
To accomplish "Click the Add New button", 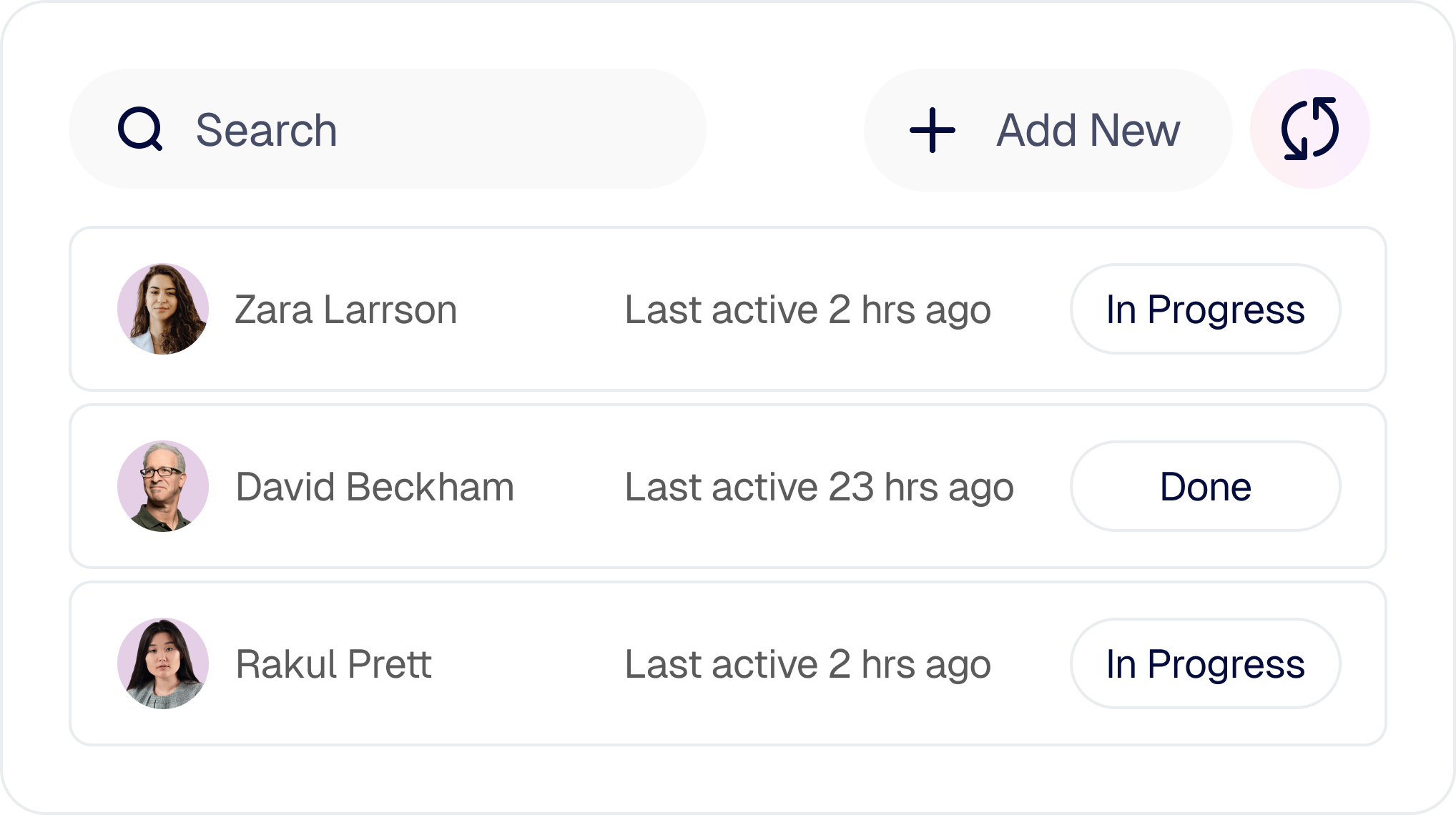I will click(x=1048, y=130).
